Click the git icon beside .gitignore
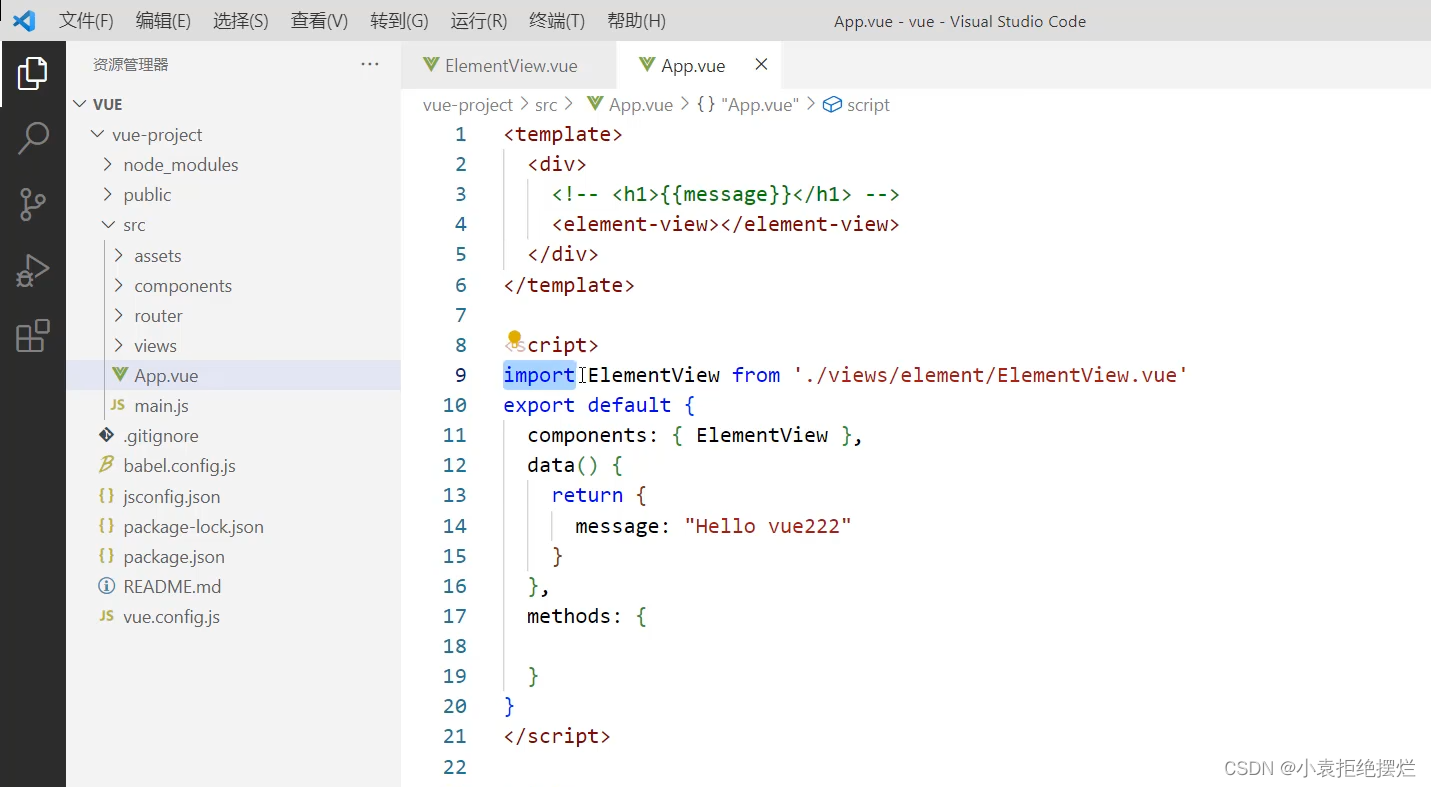The width and height of the screenshot is (1431, 787). pyautogui.click(x=106, y=435)
